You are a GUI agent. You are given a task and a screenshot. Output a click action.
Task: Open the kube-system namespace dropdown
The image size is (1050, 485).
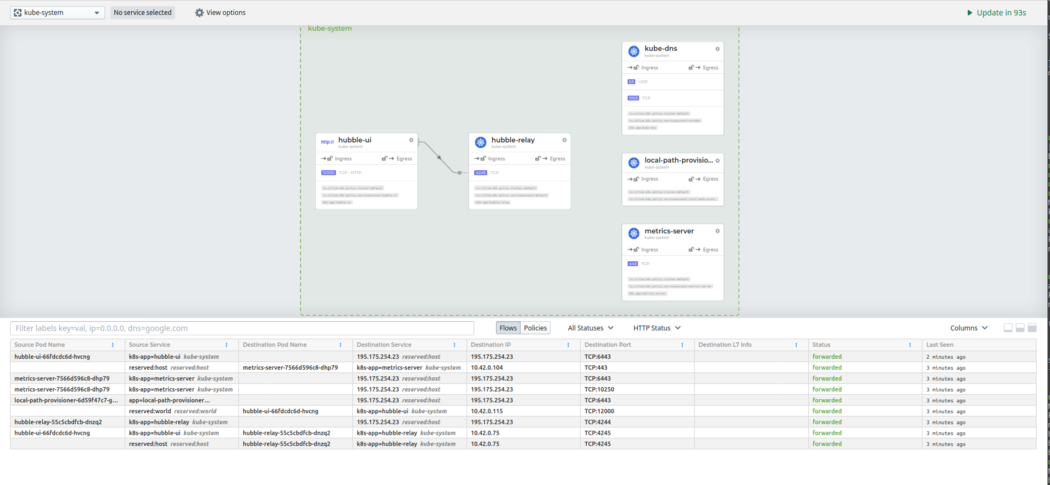pyautogui.click(x=56, y=13)
